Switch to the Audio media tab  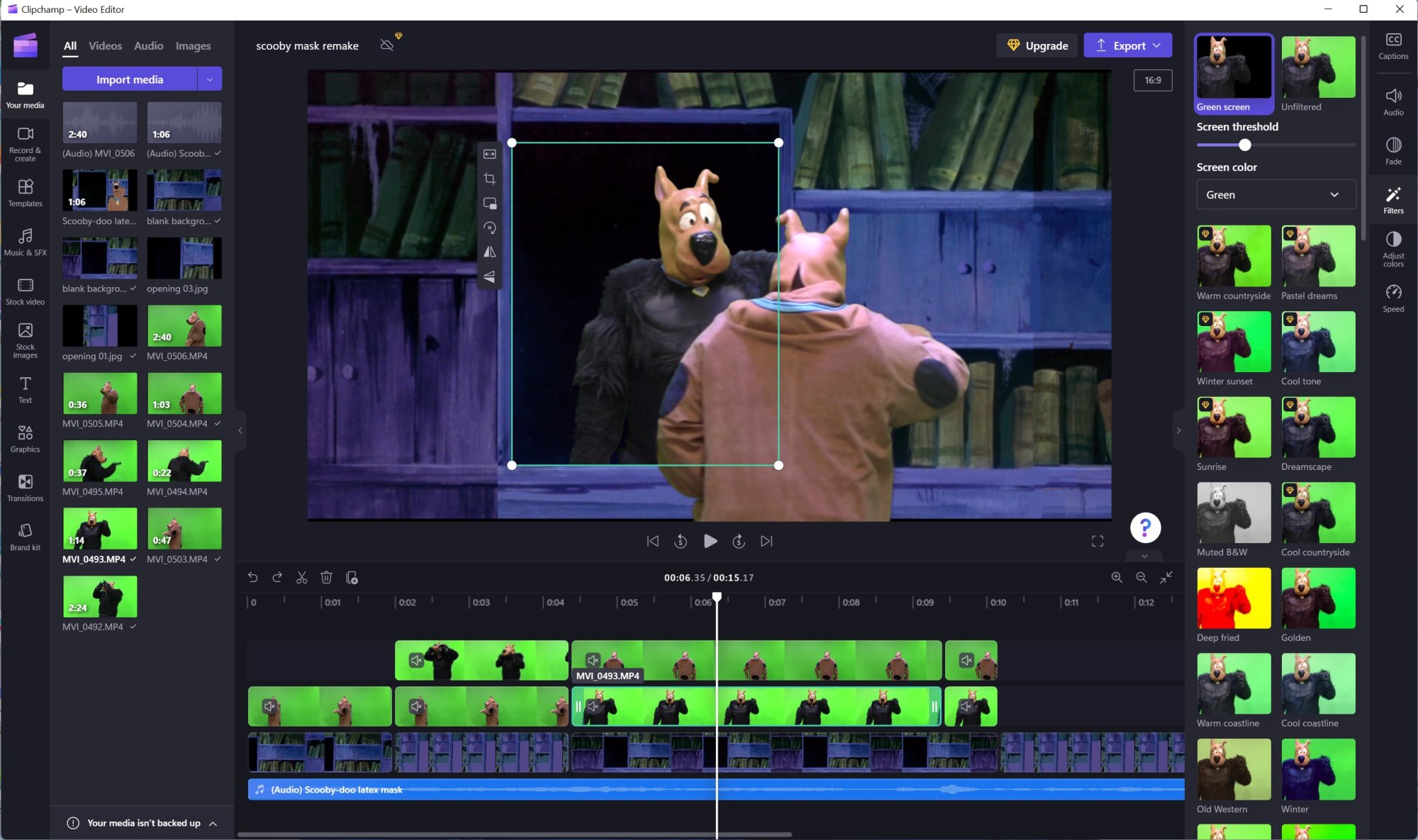pos(149,45)
